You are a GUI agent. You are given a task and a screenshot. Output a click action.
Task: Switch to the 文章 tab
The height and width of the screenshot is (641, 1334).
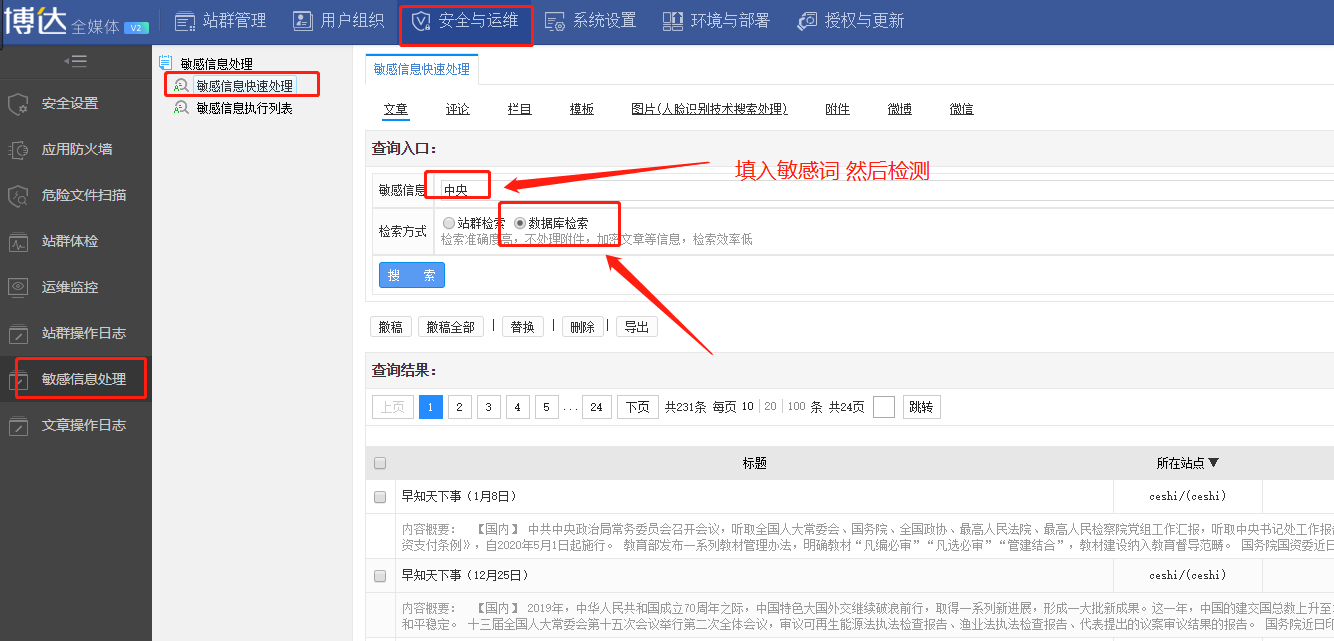[396, 109]
